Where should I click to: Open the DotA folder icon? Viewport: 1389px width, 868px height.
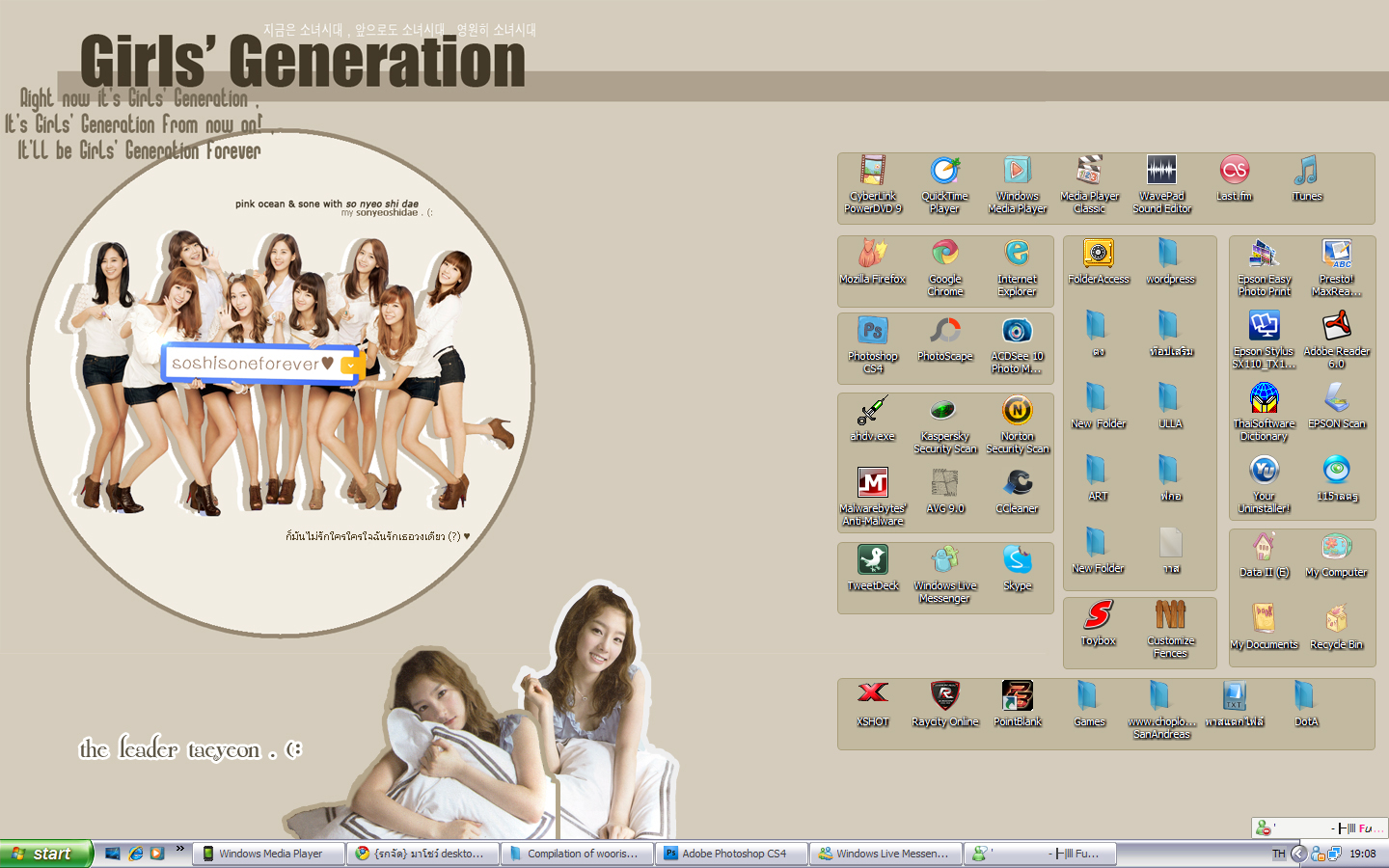(x=1307, y=704)
